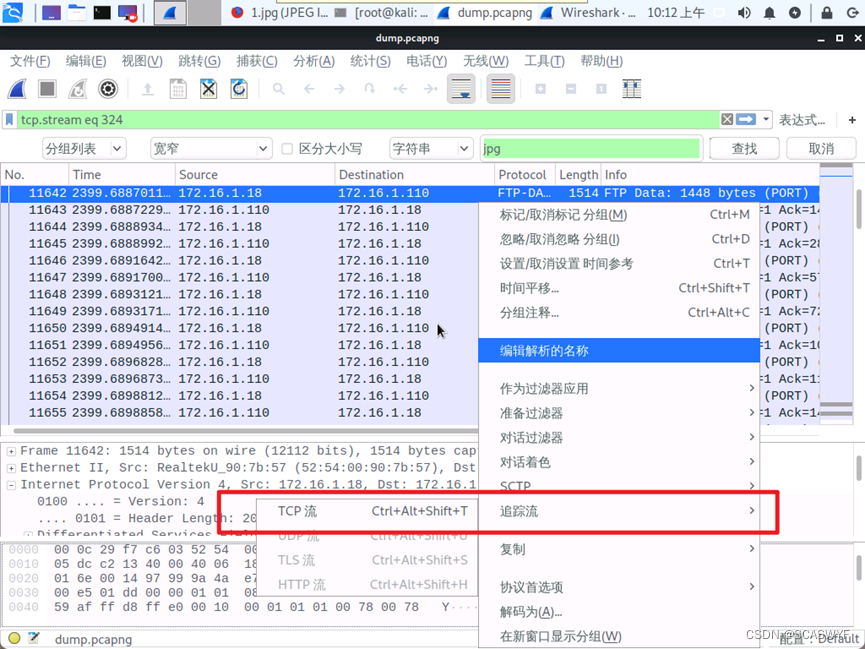Click the capture file properties icon in status bar
This screenshot has width=865, height=649.
coord(34,639)
